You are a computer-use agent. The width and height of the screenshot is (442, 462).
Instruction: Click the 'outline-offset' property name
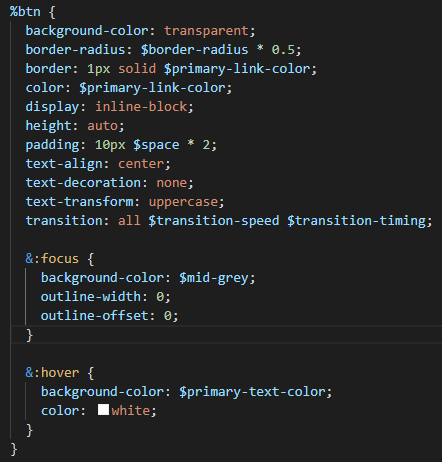point(94,316)
